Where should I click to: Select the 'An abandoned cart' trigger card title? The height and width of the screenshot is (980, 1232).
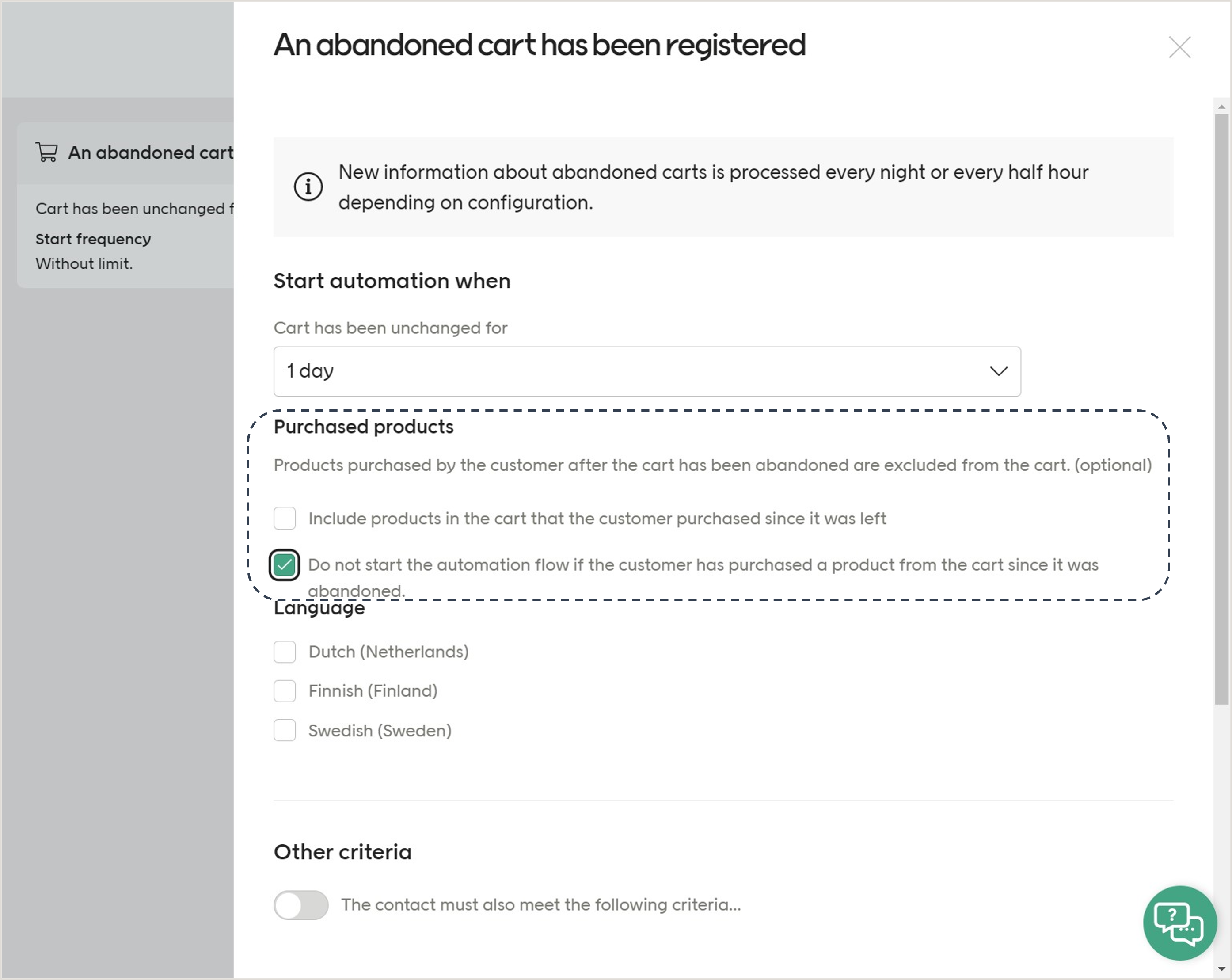point(150,153)
